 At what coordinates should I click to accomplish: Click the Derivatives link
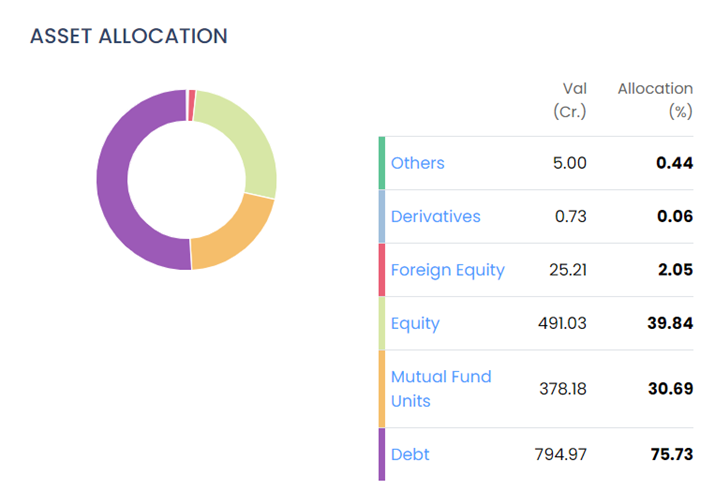coord(435,216)
